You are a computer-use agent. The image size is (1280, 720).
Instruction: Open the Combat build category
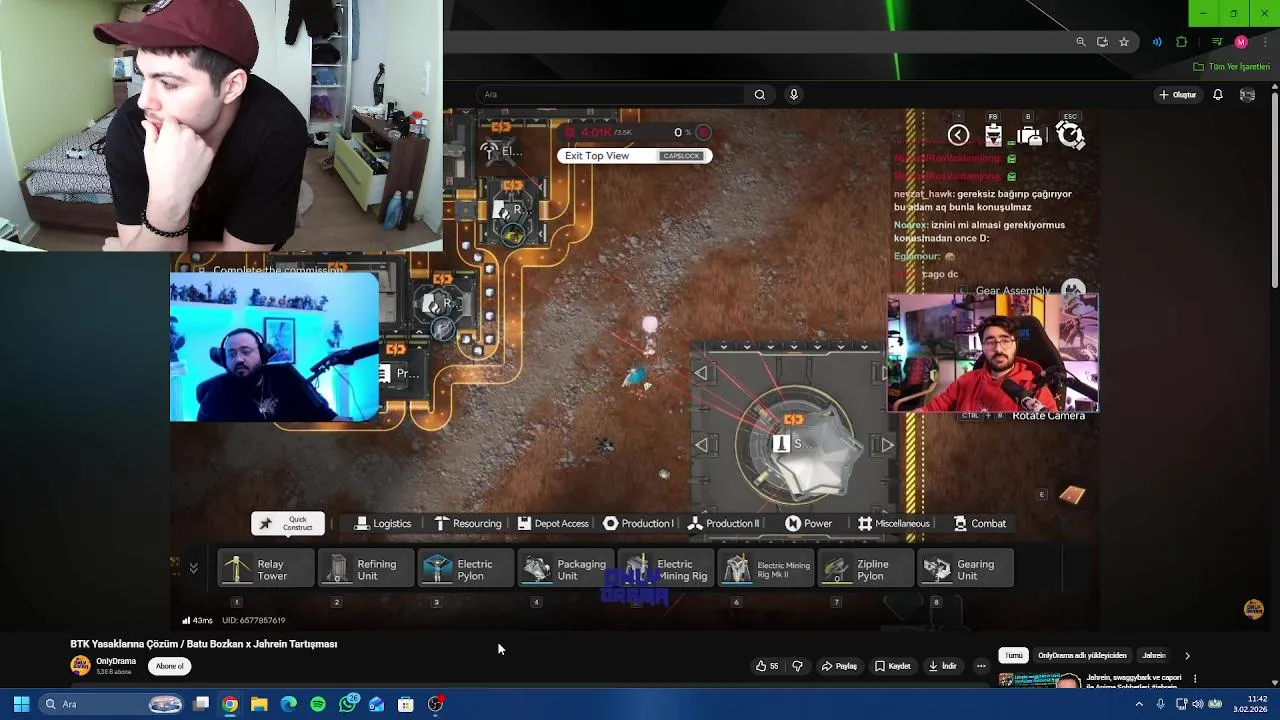[x=979, y=524]
